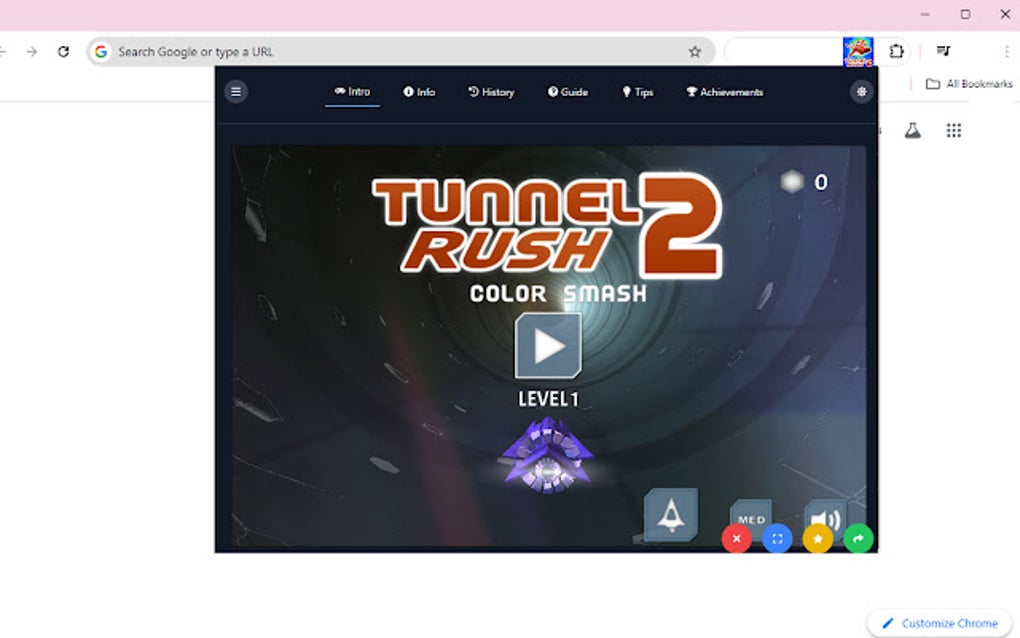Image resolution: width=1020 pixels, height=638 pixels.
Task: Open the All Bookmarks folder
Action: pos(969,84)
